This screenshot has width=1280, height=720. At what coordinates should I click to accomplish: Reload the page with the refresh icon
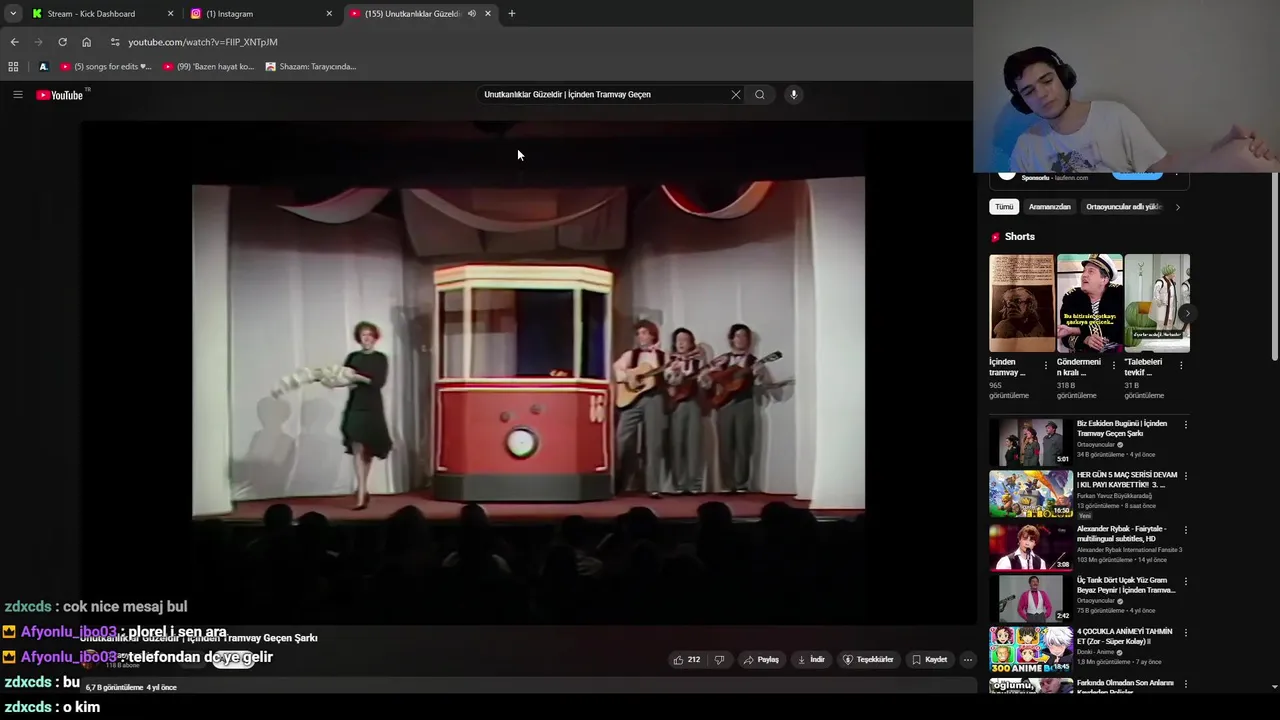(62, 42)
